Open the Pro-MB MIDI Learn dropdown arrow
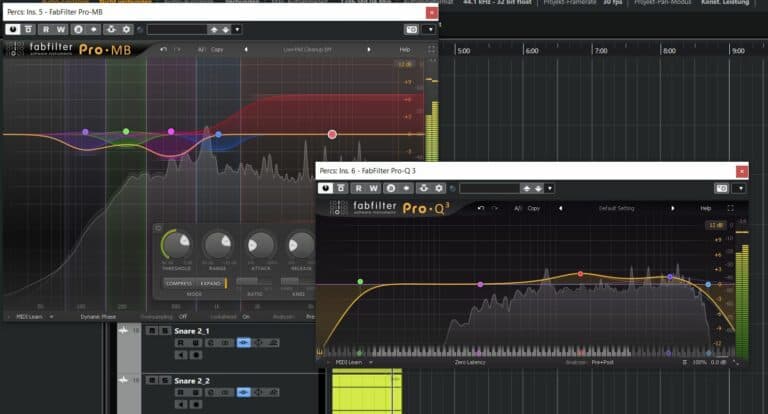This screenshot has width=768, height=414. point(51,317)
